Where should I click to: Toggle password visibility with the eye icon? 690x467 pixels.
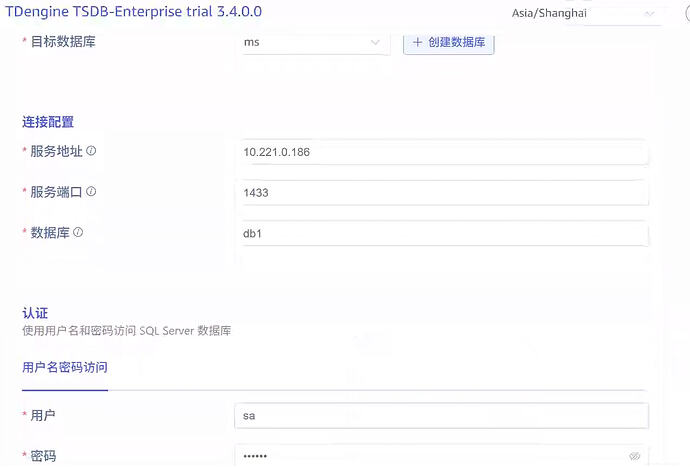tap(634, 456)
